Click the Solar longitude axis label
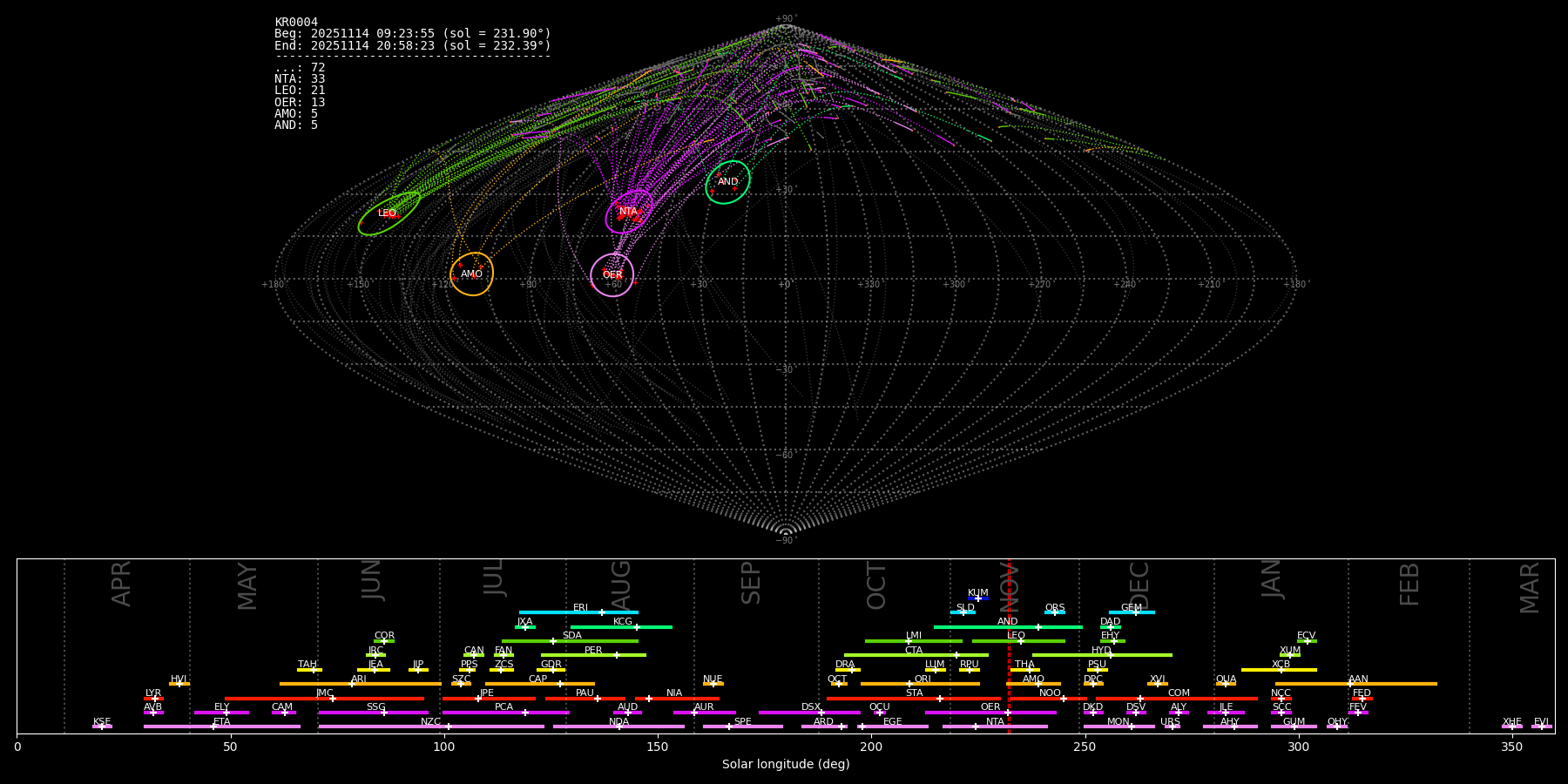This screenshot has height=784, width=1568. click(785, 764)
